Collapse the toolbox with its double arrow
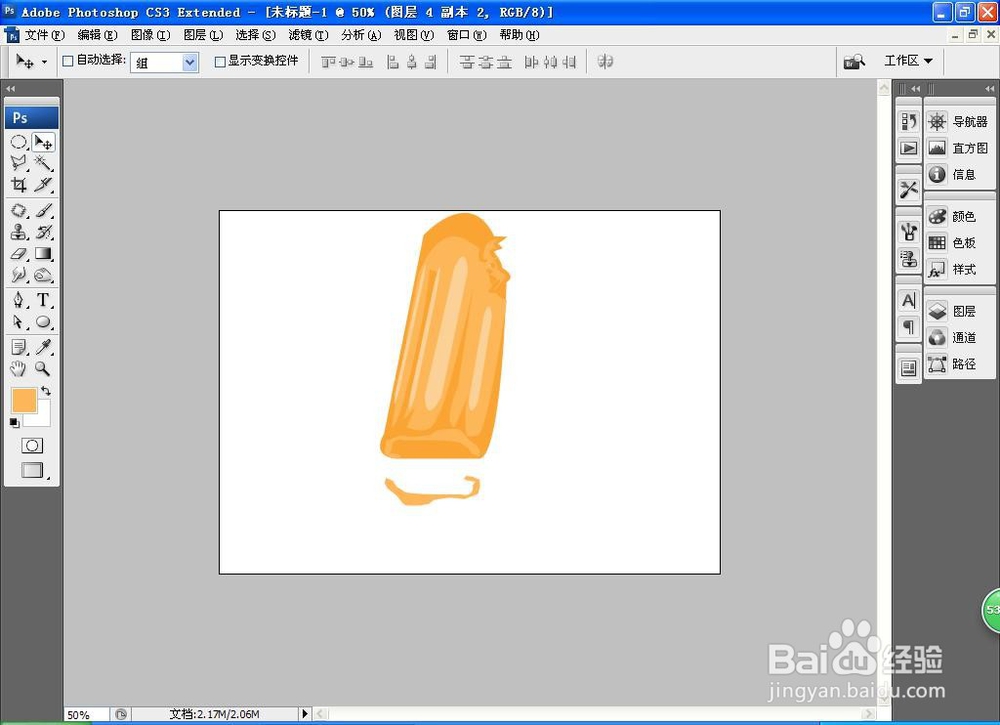 pyautogui.click(x=10, y=89)
